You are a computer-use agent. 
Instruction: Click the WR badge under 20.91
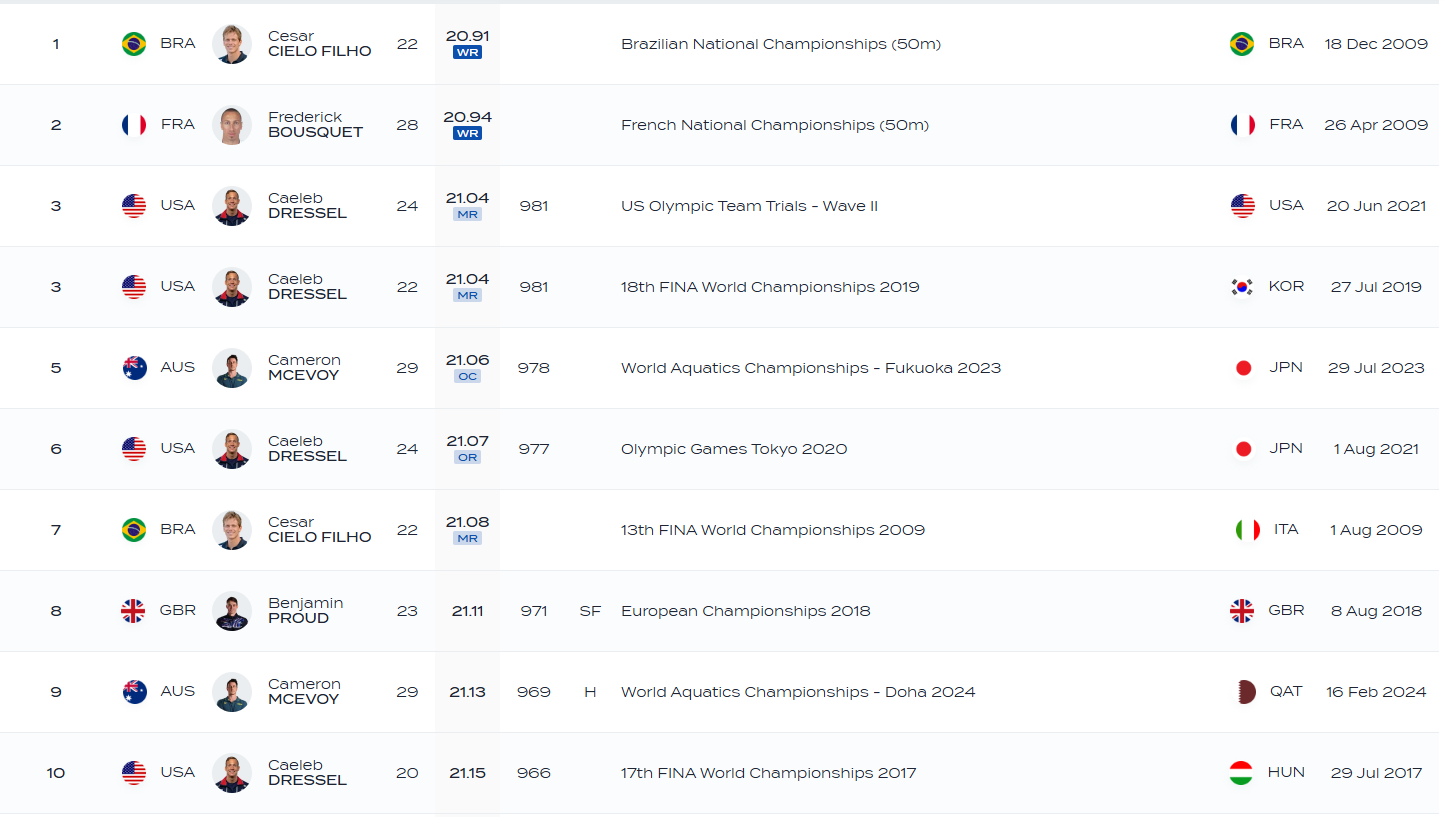click(467, 52)
